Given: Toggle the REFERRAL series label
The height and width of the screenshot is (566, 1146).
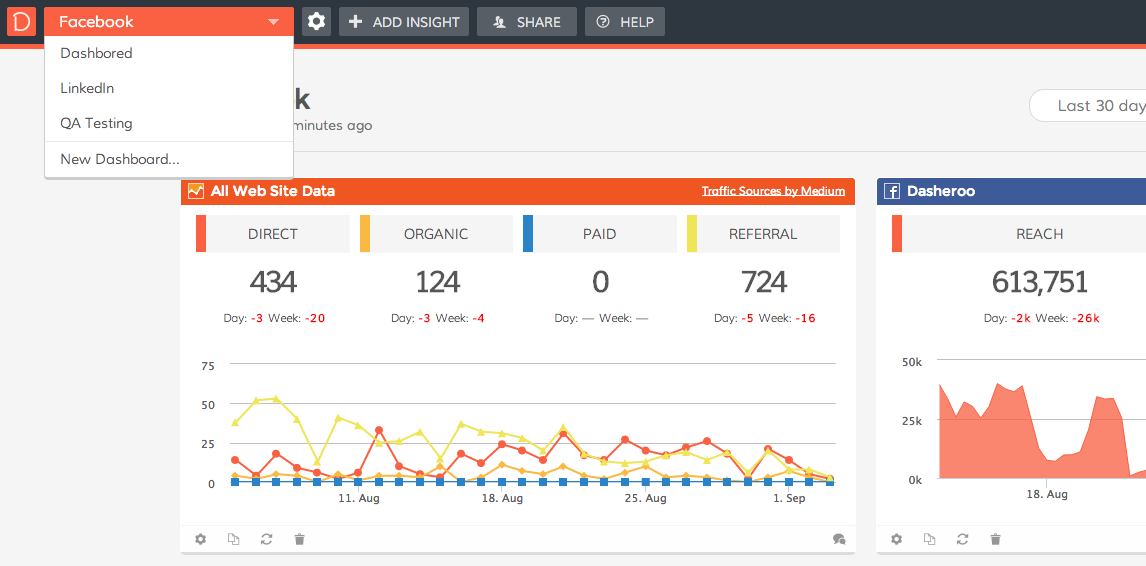Looking at the screenshot, I should pos(763,234).
